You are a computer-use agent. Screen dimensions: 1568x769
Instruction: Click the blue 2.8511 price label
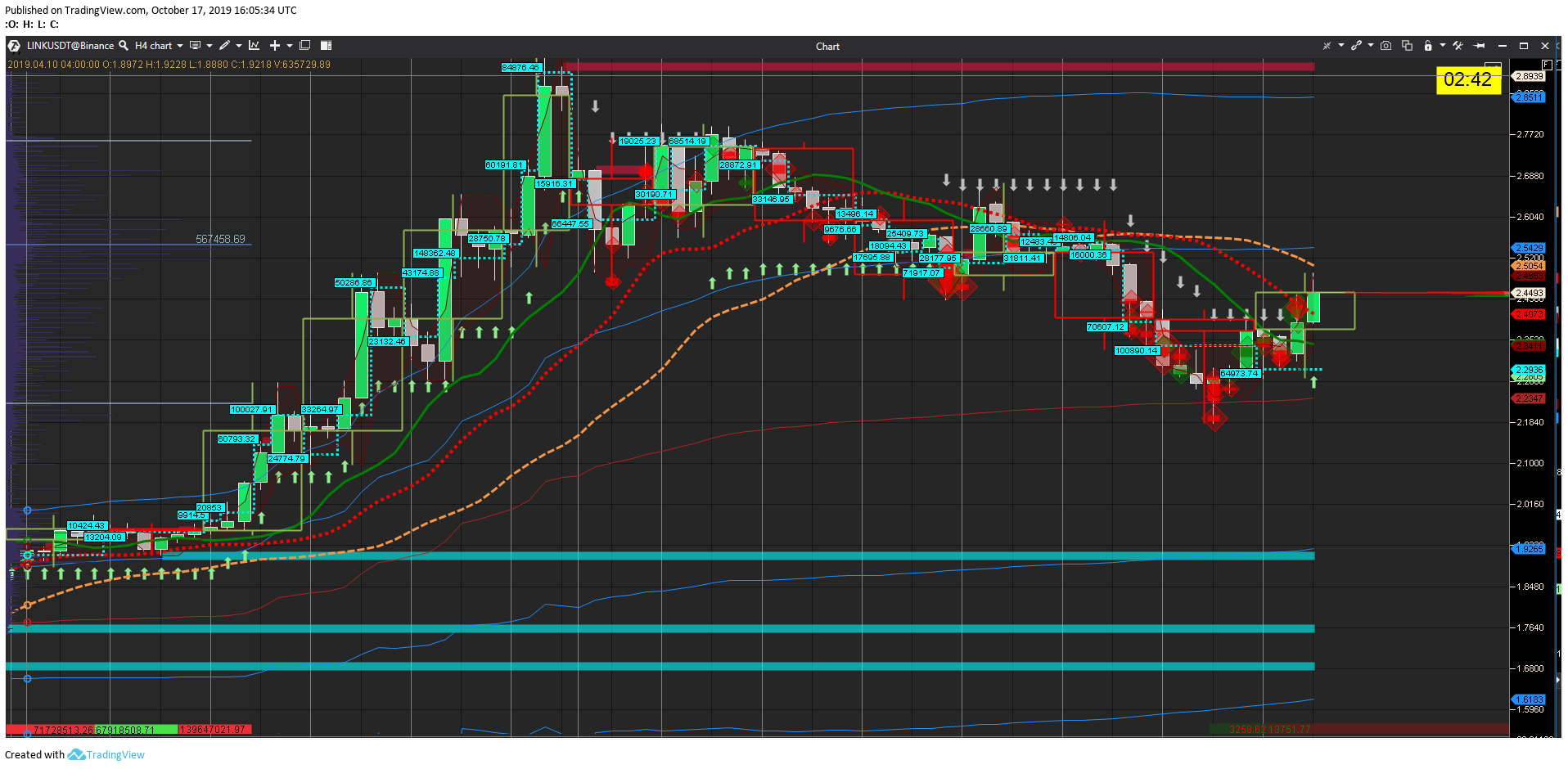[1529, 97]
